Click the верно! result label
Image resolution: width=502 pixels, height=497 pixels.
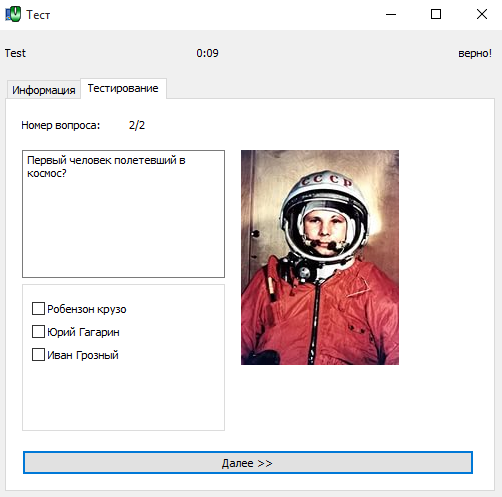pyautogui.click(x=475, y=53)
